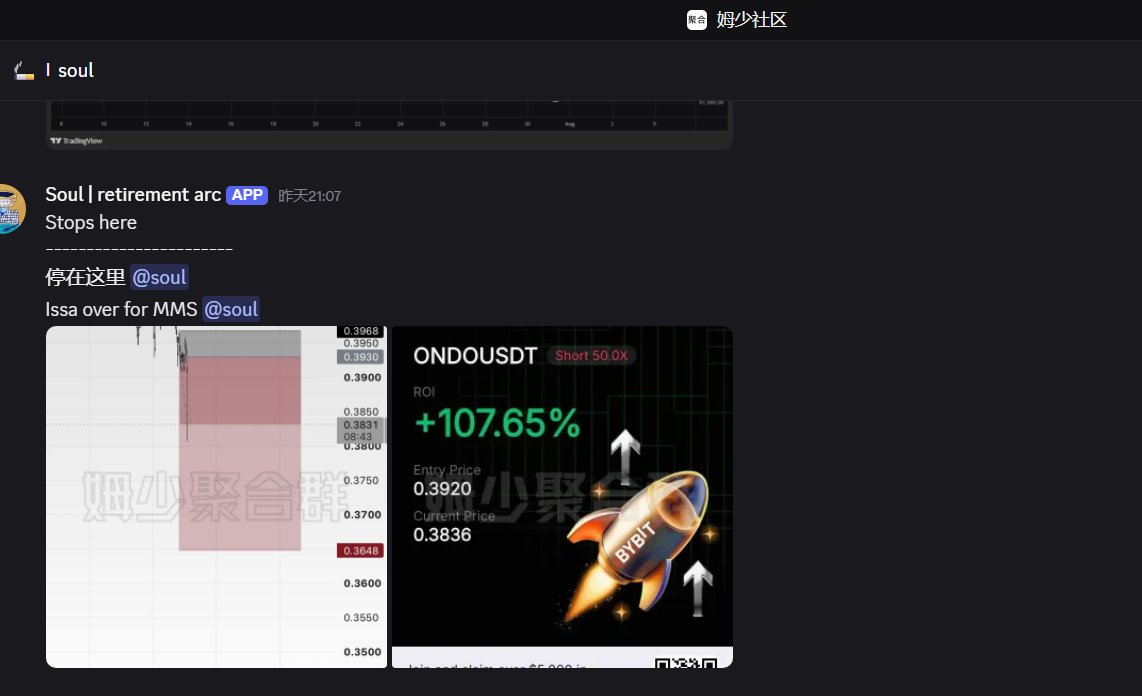1142x696 pixels.
Task: Click the @soul mention after 'Issa over for MMS'
Action: (231, 309)
